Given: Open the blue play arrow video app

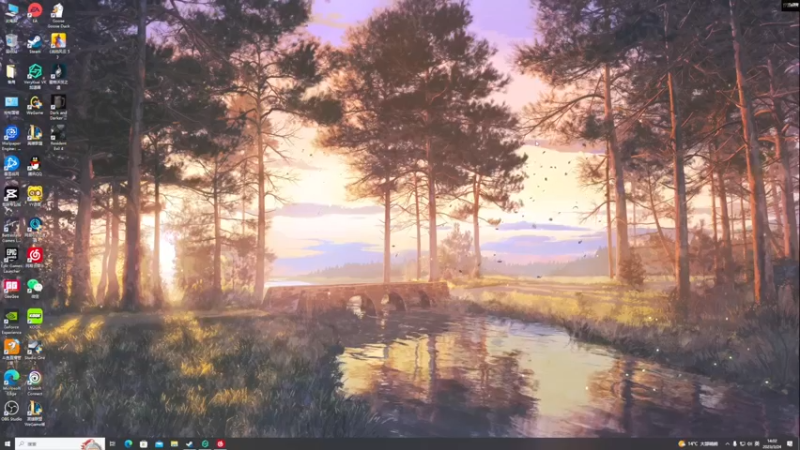Looking at the screenshot, I should point(11,166).
